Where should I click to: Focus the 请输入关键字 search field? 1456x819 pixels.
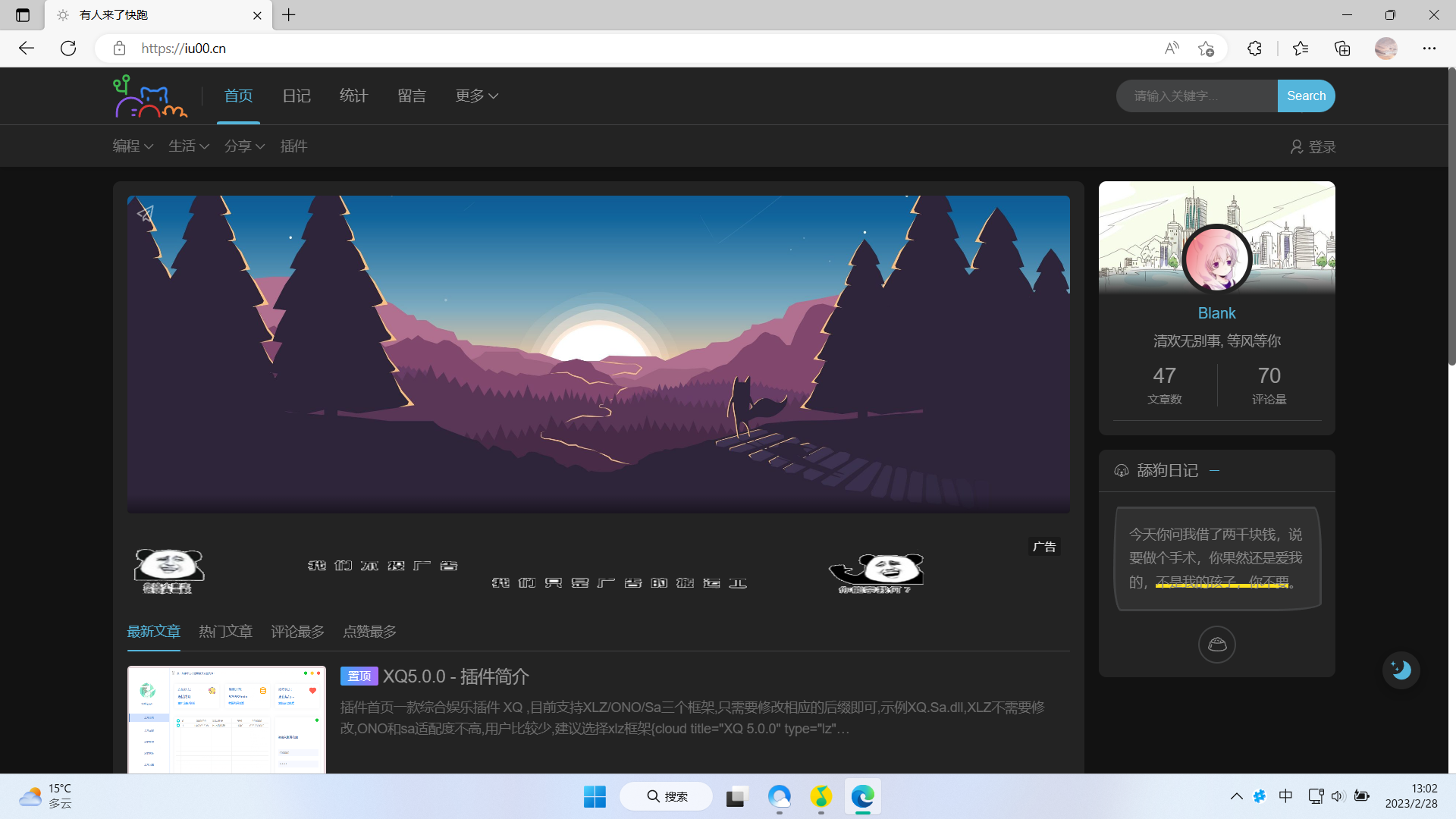coord(1197,96)
